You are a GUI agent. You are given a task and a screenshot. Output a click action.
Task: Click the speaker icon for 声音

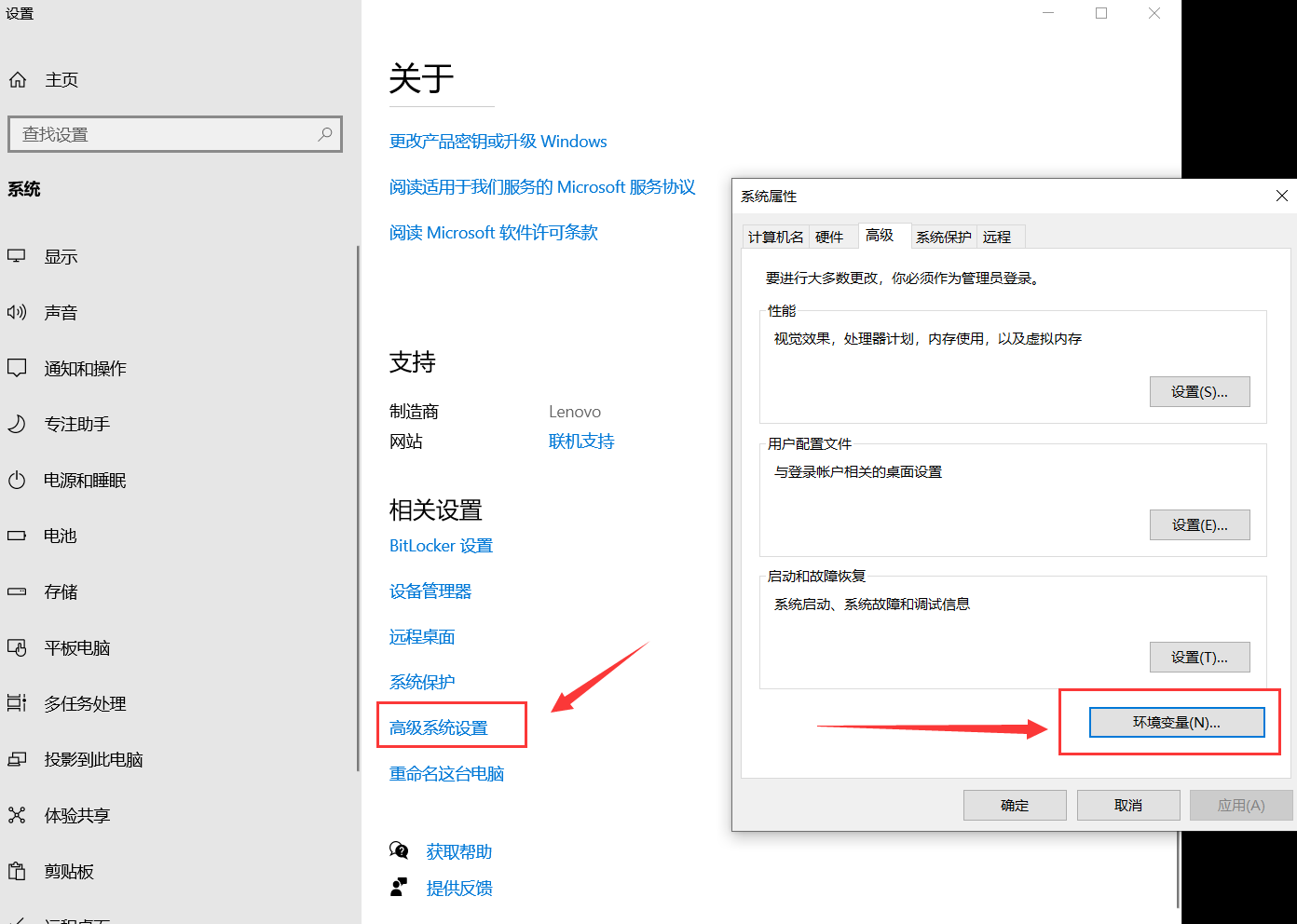(x=17, y=312)
